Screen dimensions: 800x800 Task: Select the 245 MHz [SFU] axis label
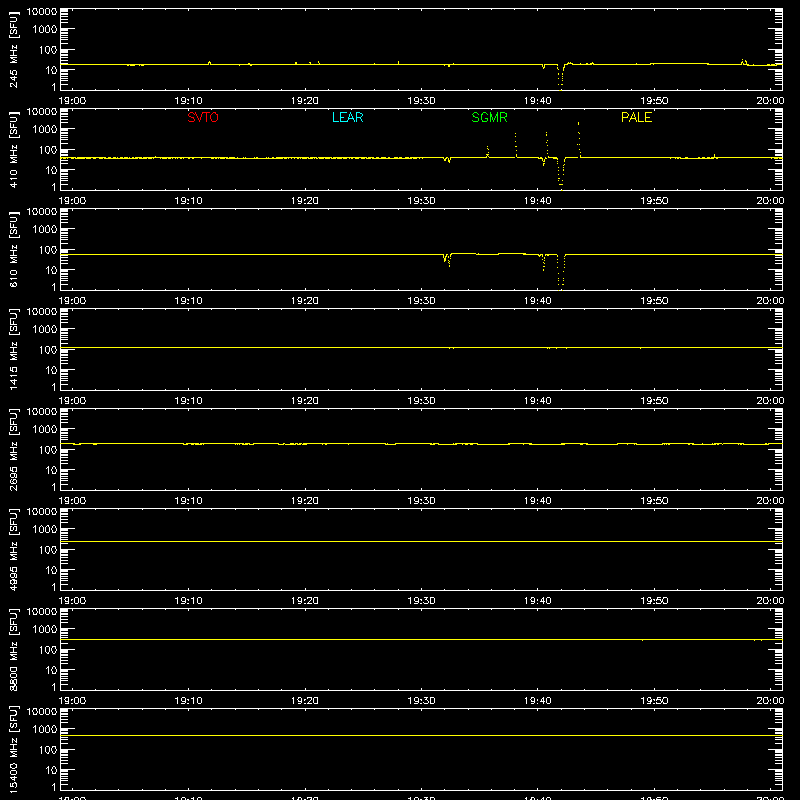14,49
